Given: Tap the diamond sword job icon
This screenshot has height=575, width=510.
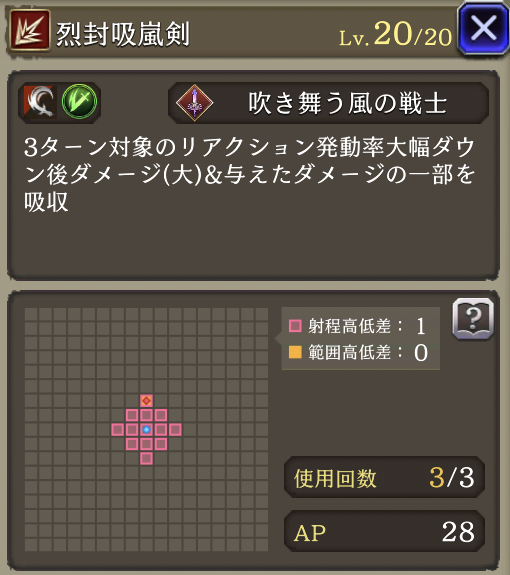Looking at the screenshot, I should 194,103.
